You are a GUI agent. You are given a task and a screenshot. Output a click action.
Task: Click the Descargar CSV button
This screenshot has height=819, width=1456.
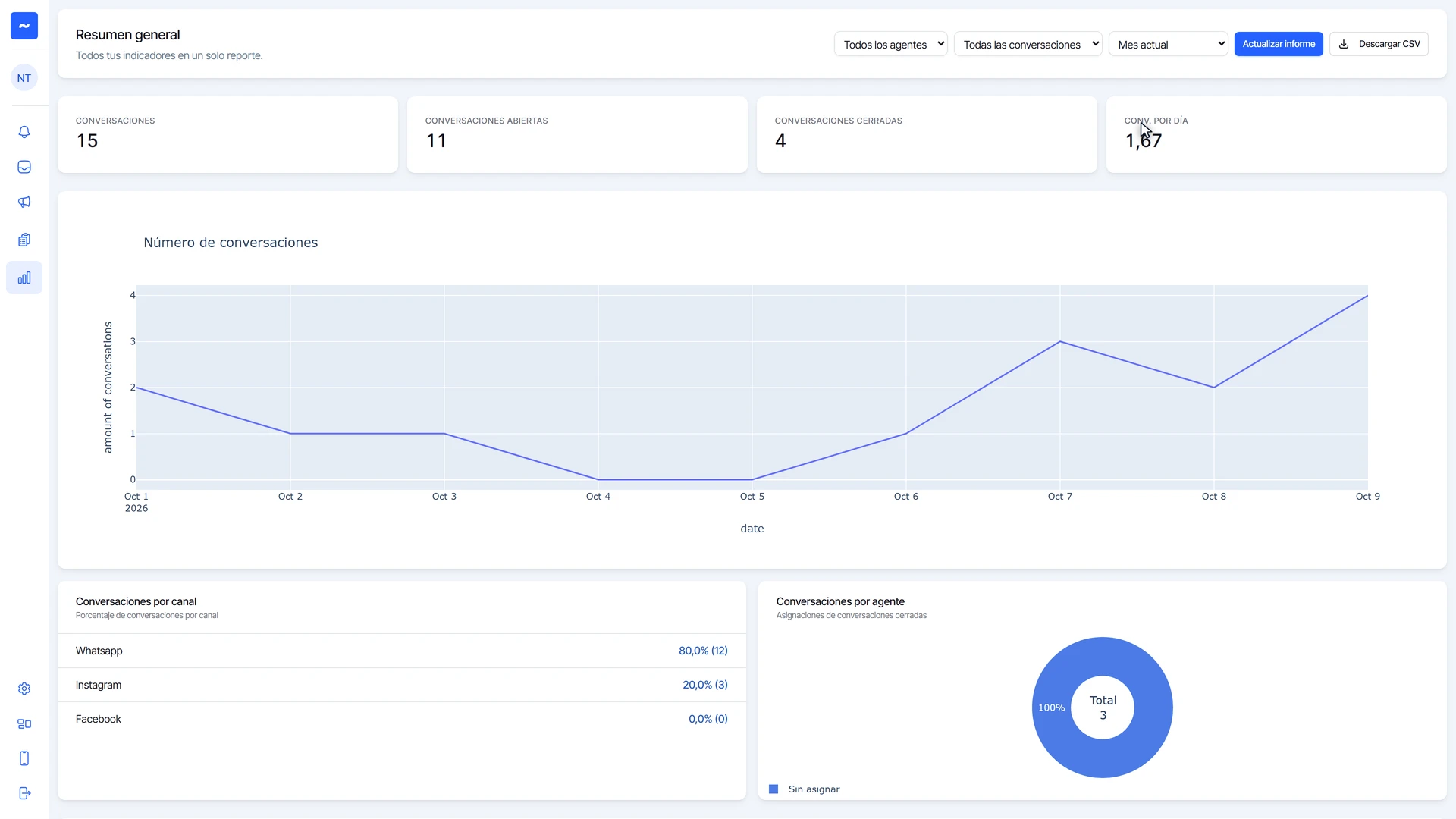pyautogui.click(x=1379, y=44)
